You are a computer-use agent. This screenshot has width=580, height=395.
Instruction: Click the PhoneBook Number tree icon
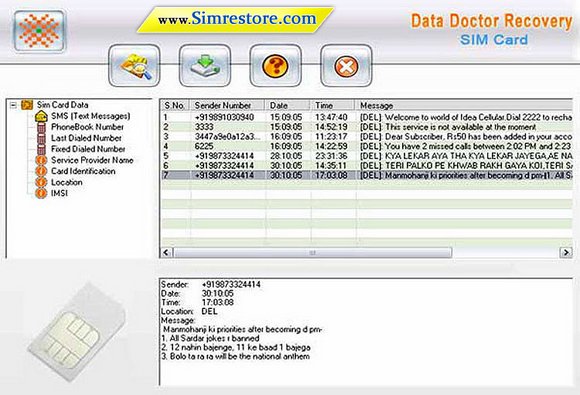point(41,127)
